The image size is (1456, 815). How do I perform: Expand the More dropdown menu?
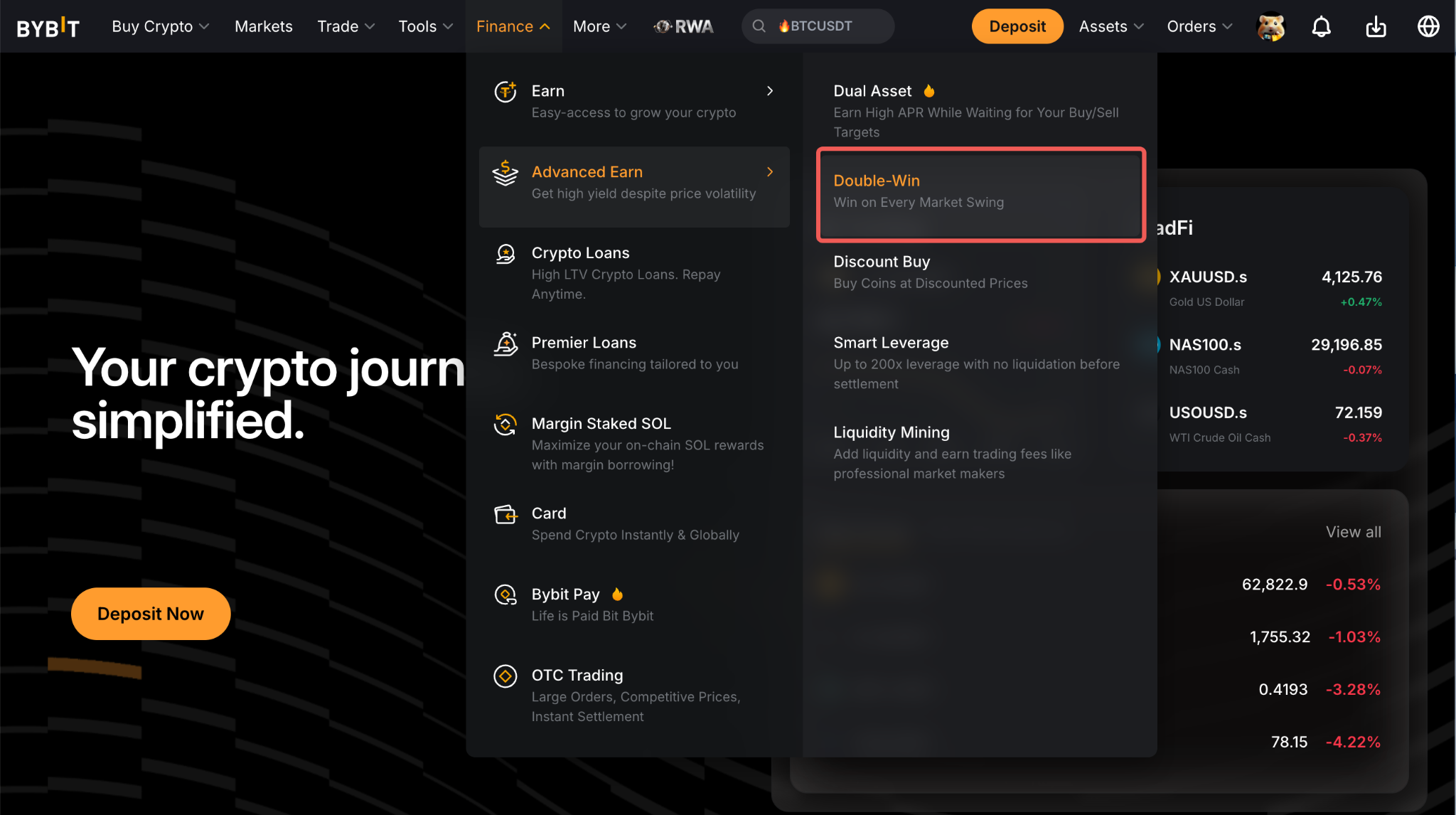coord(599,26)
